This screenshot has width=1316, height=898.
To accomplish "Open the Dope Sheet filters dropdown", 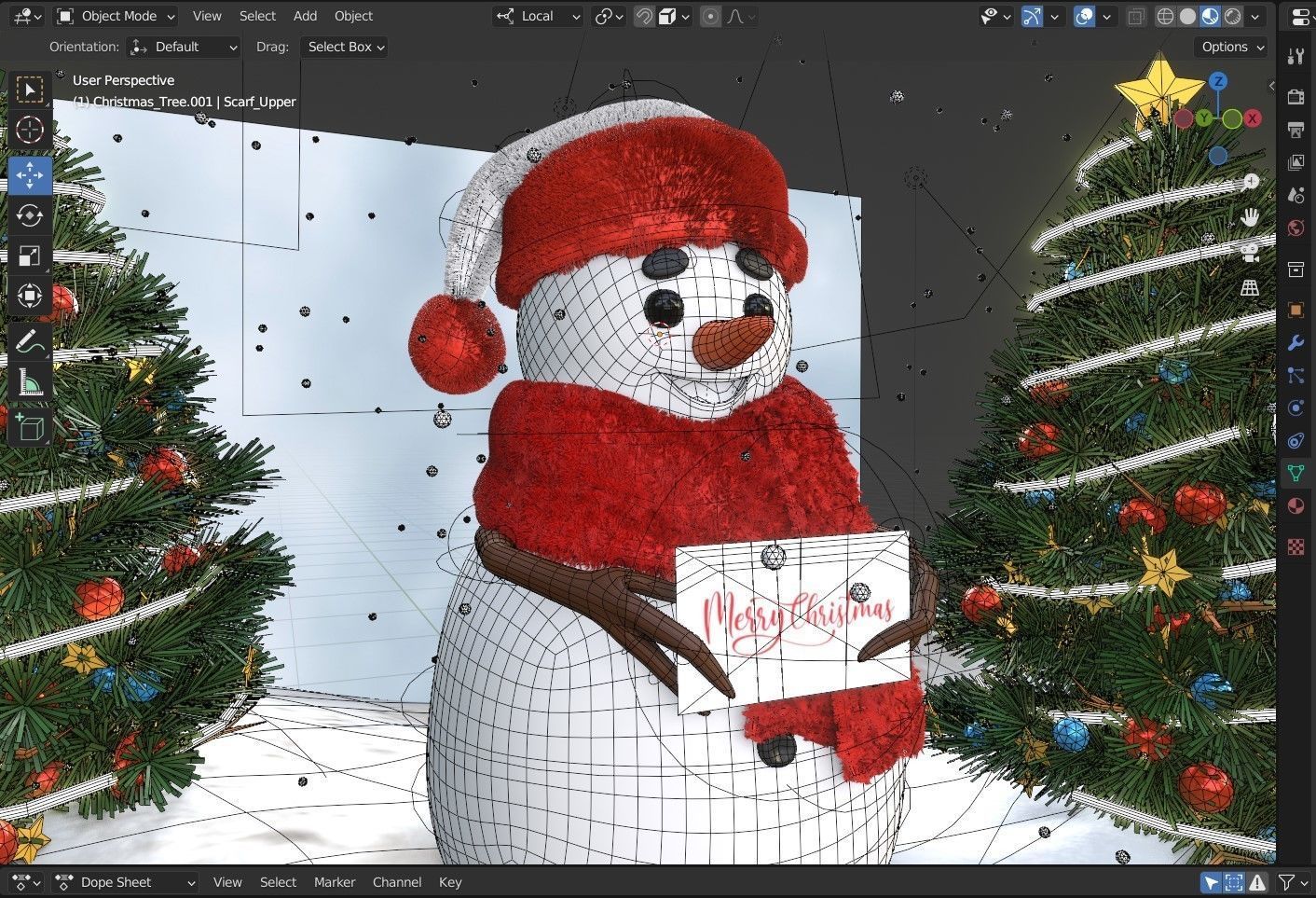I will point(1292,882).
